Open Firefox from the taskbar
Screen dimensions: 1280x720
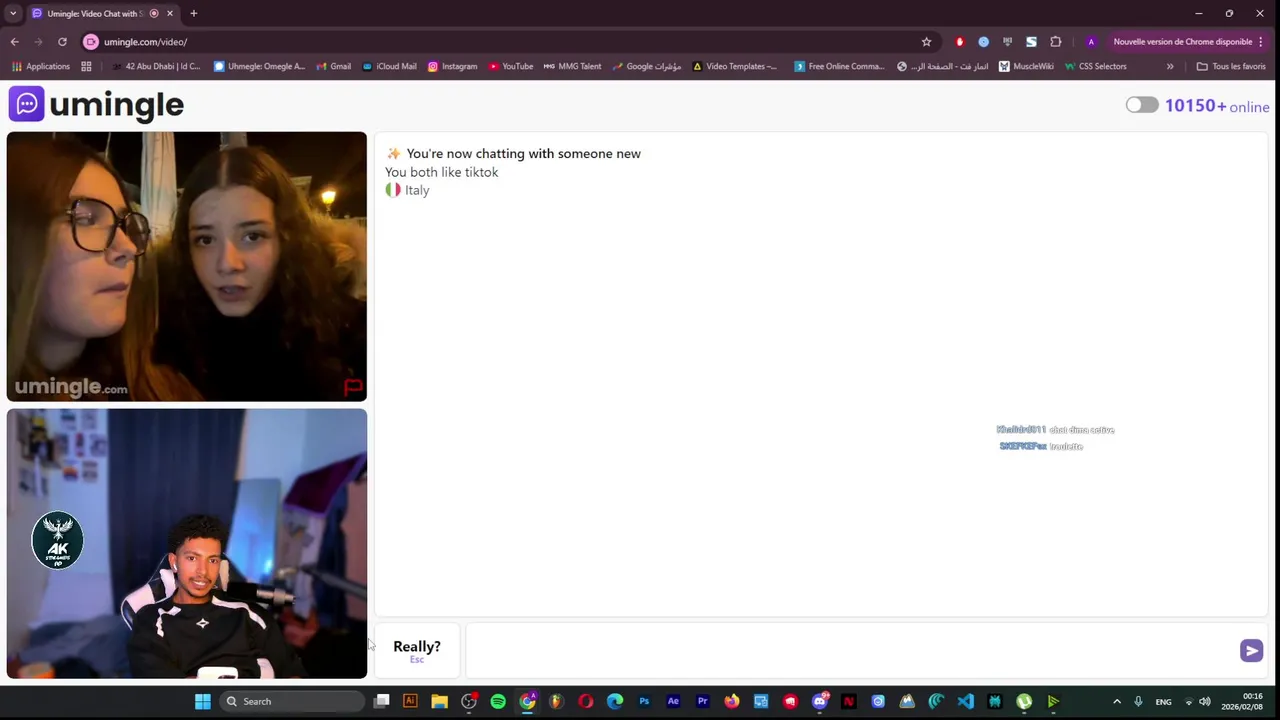pyautogui.click(x=732, y=701)
